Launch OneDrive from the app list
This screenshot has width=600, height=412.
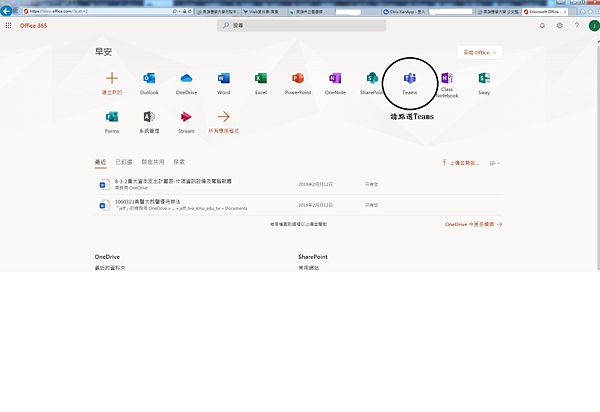[186, 78]
